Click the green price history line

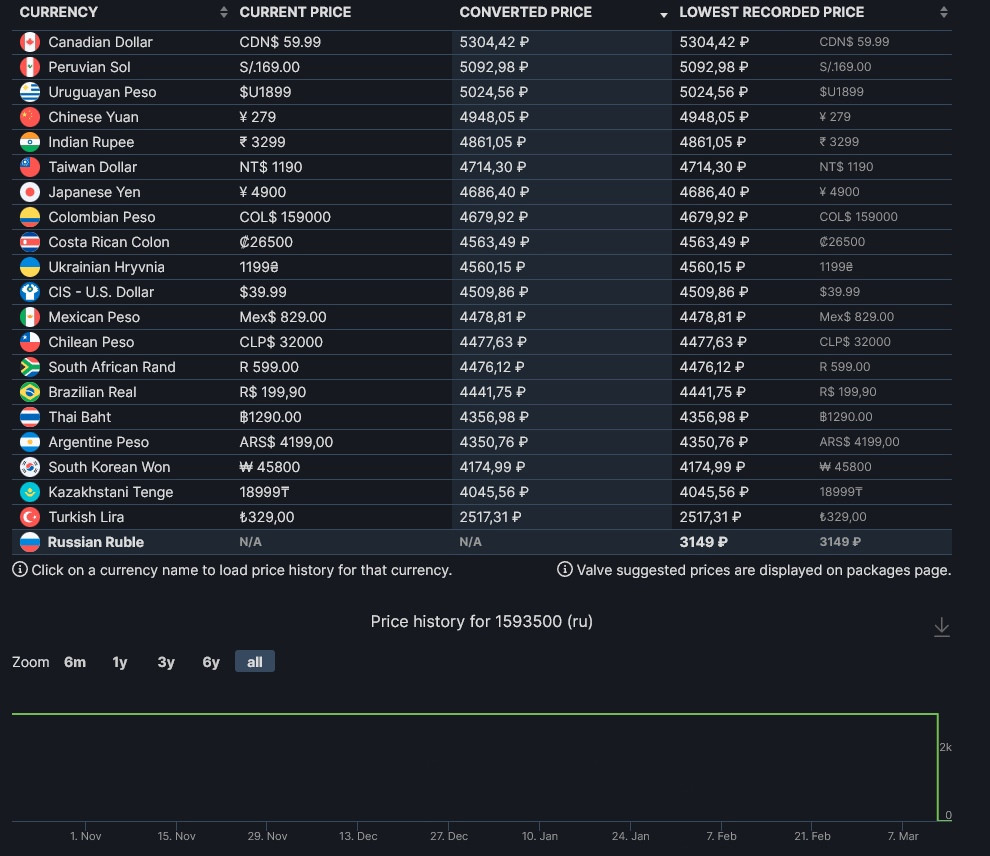(x=475, y=714)
